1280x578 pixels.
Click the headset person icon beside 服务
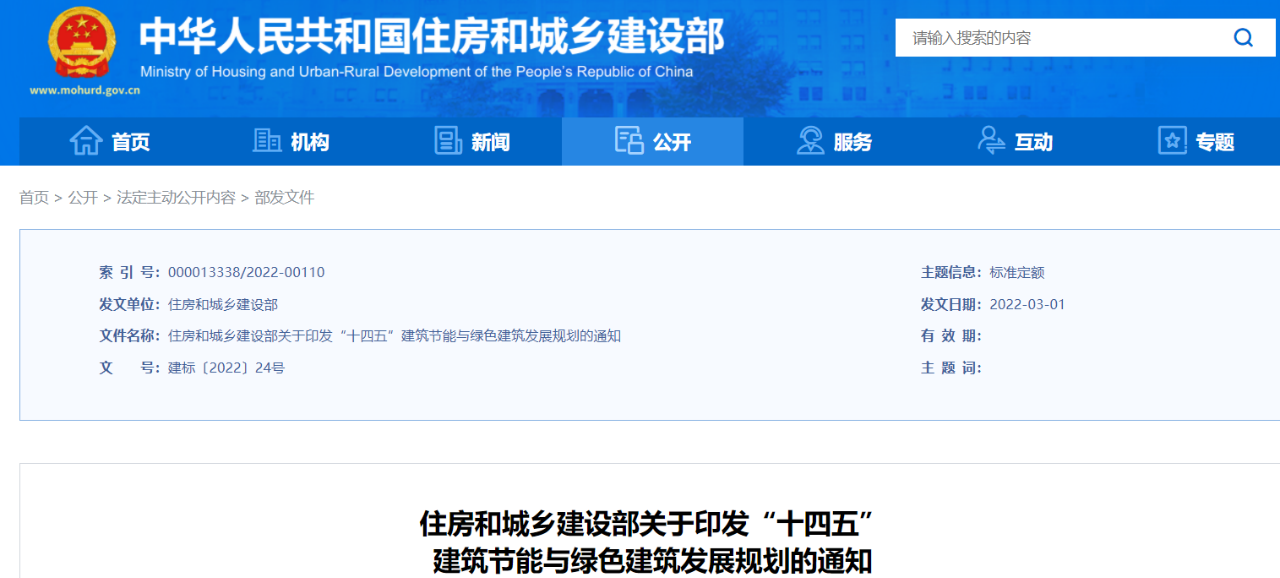tap(810, 141)
